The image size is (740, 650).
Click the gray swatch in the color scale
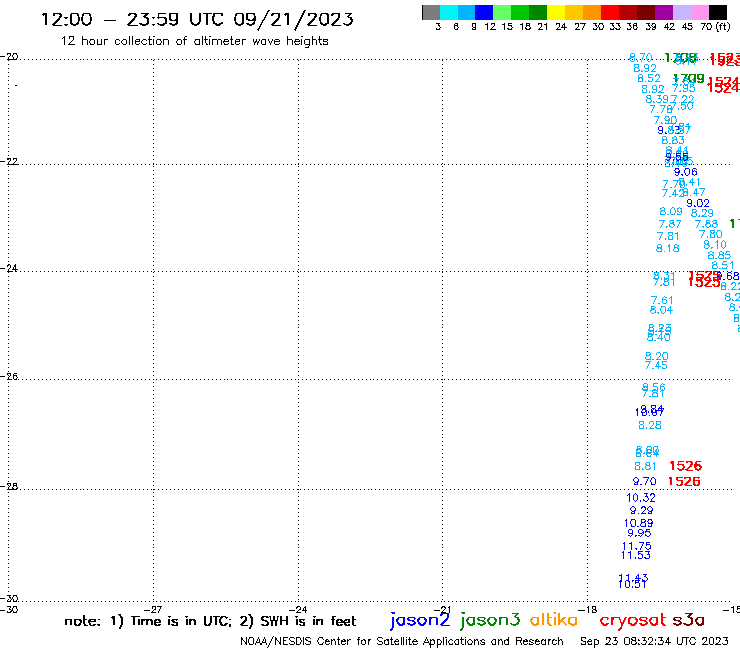coord(431,13)
